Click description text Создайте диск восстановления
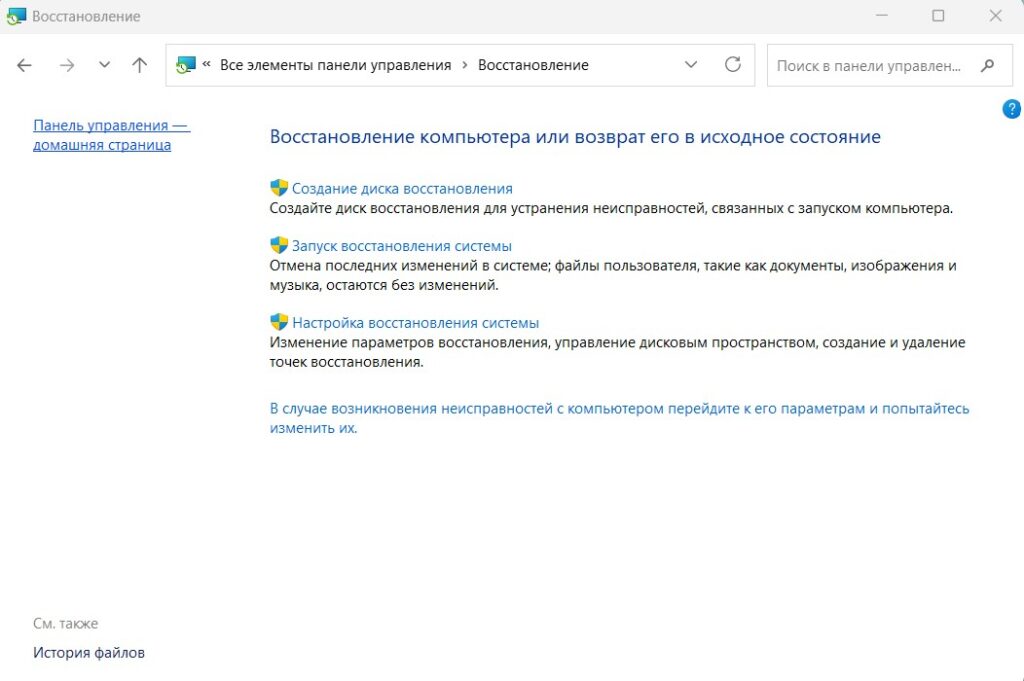 click(x=611, y=208)
